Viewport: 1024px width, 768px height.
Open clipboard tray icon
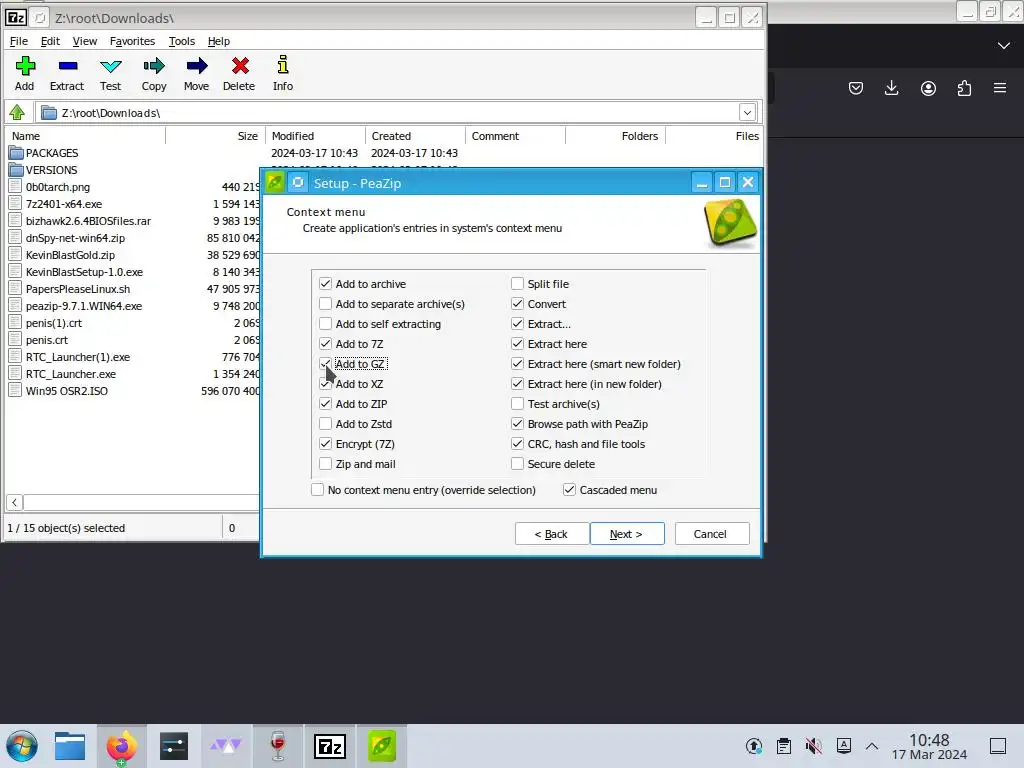tap(784, 746)
